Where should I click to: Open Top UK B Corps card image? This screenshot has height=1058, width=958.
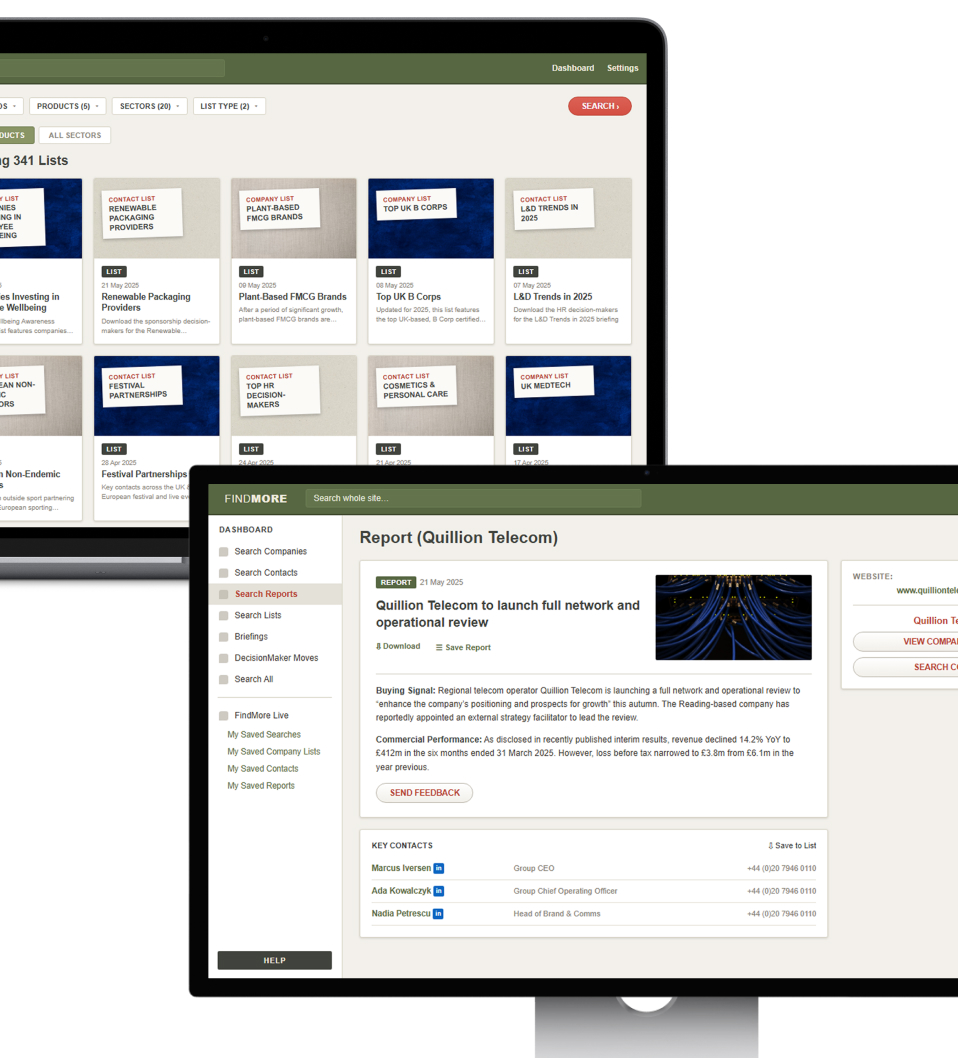coord(431,218)
